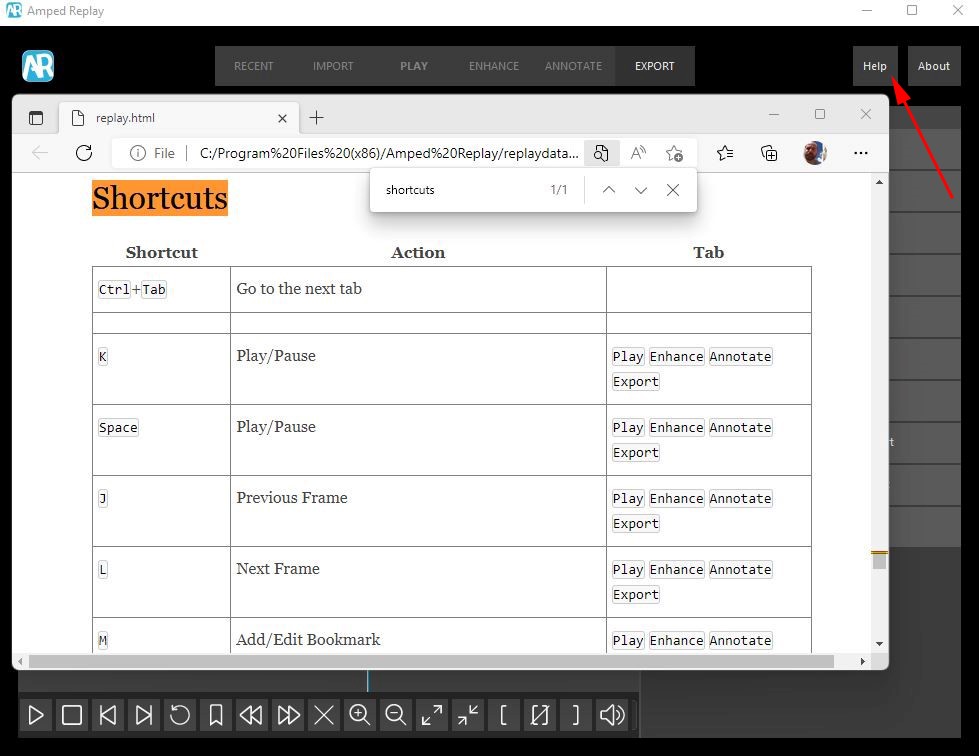979x756 pixels.
Task: Click the vertical scrollbar down arrow
Action: coord(879,643)
